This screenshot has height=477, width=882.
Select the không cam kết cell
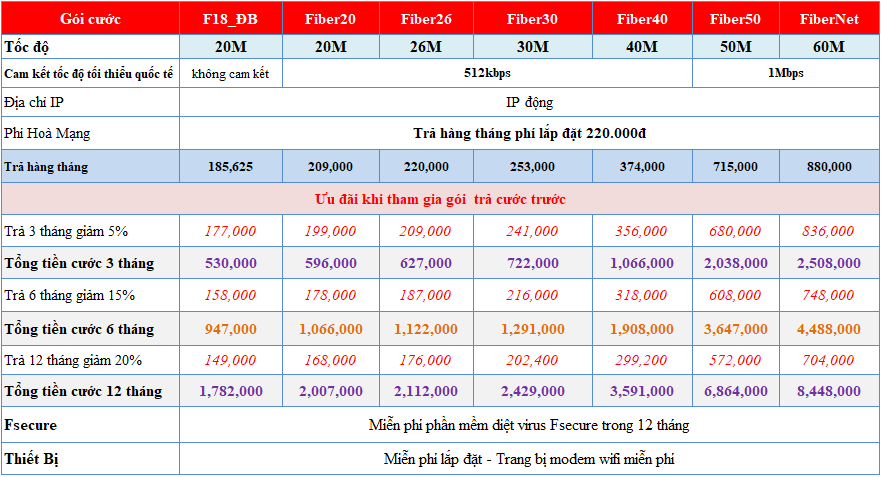pos(230,74)
